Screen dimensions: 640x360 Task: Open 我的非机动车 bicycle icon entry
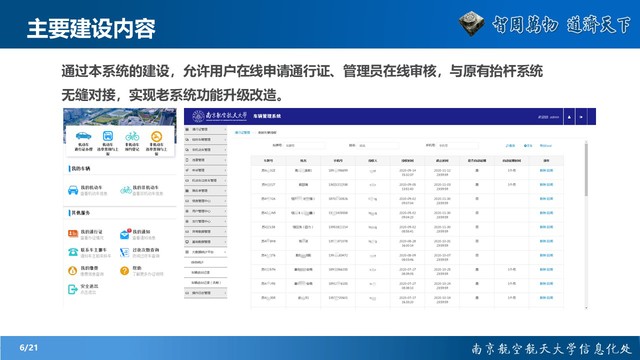pyautogui.click(x=126, y=190)
